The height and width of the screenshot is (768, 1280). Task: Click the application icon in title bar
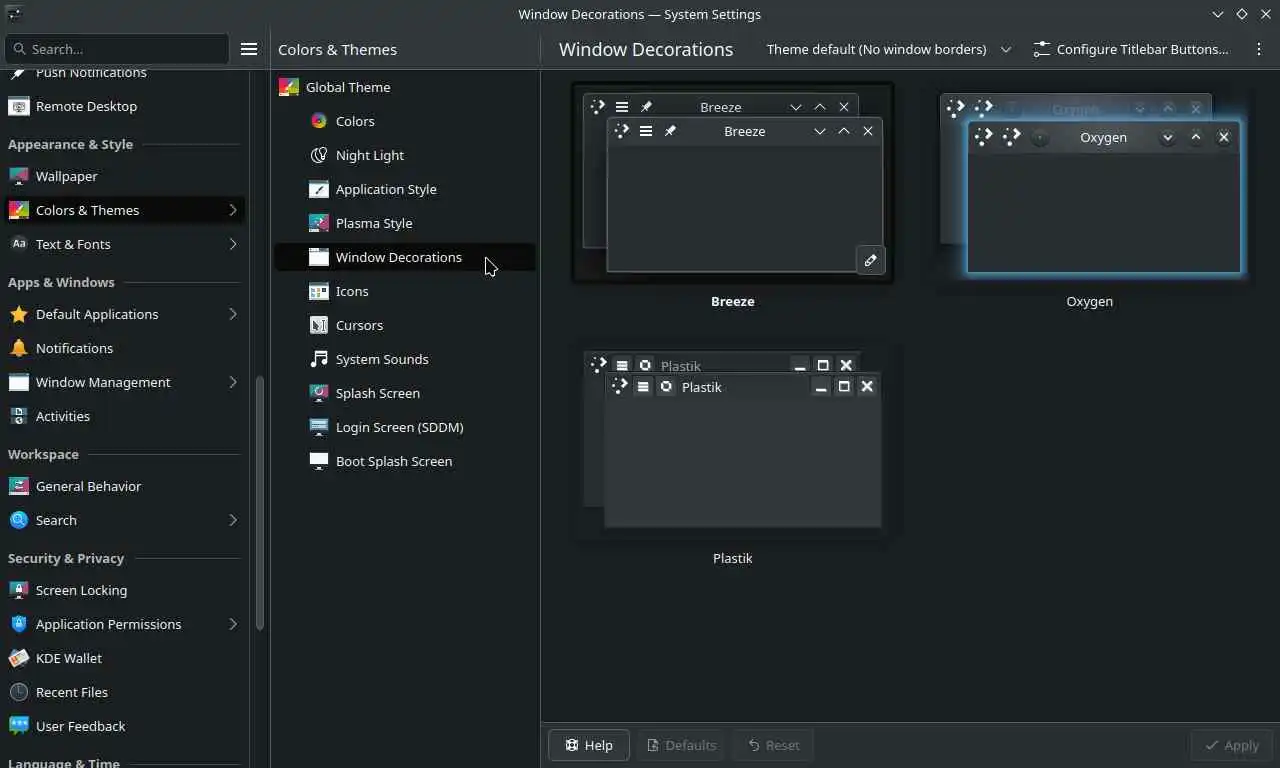pyautogui.click(x=14, y=14)
